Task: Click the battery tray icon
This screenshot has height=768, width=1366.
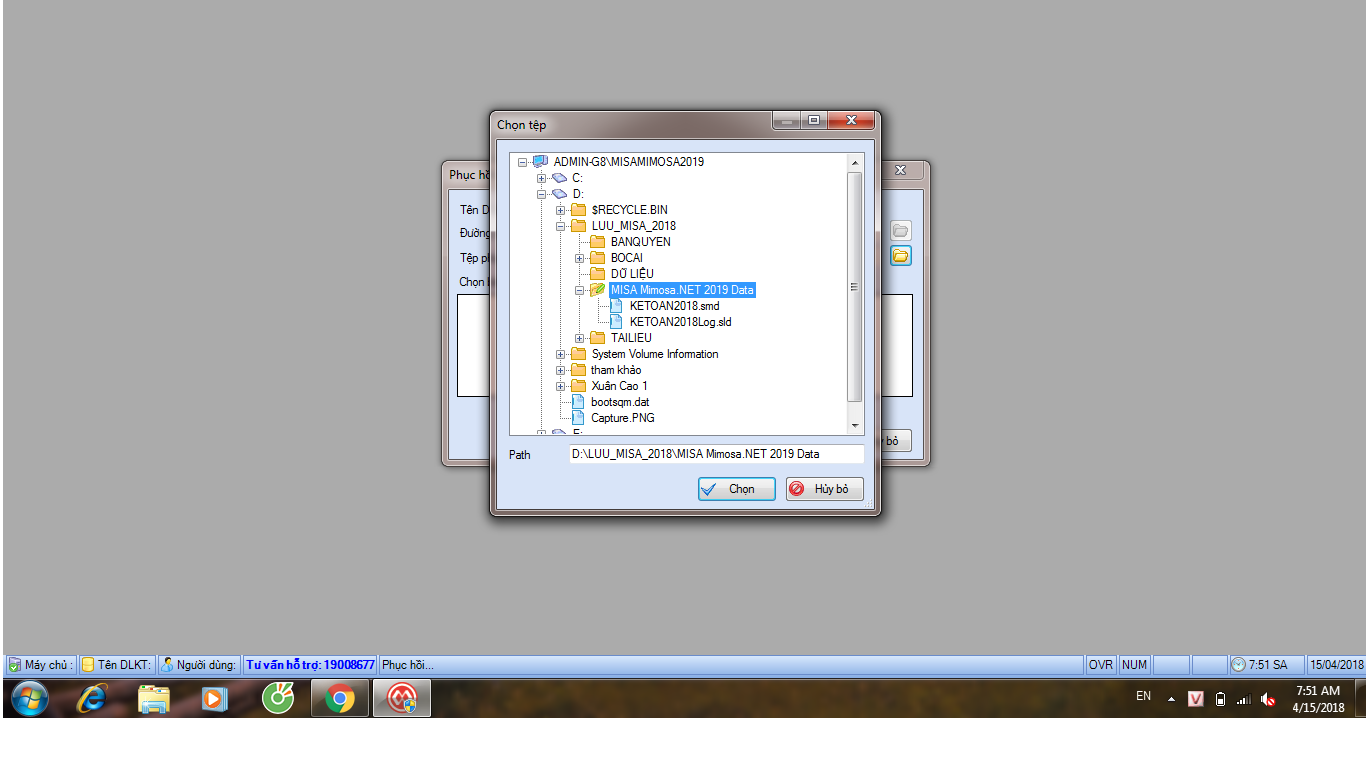Action: point(1220,699)
